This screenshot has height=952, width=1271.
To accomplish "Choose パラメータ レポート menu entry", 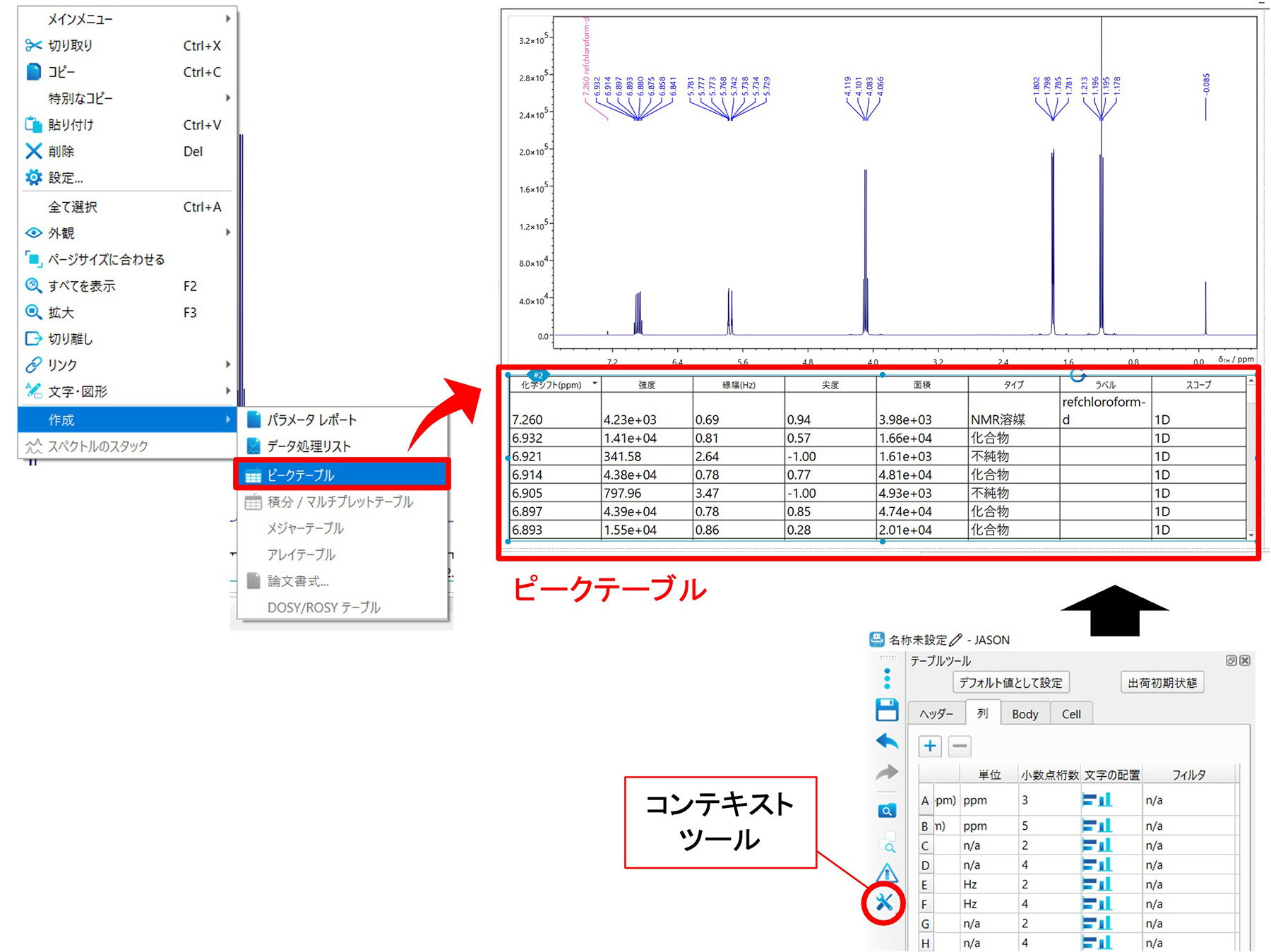I will [311, 420].
